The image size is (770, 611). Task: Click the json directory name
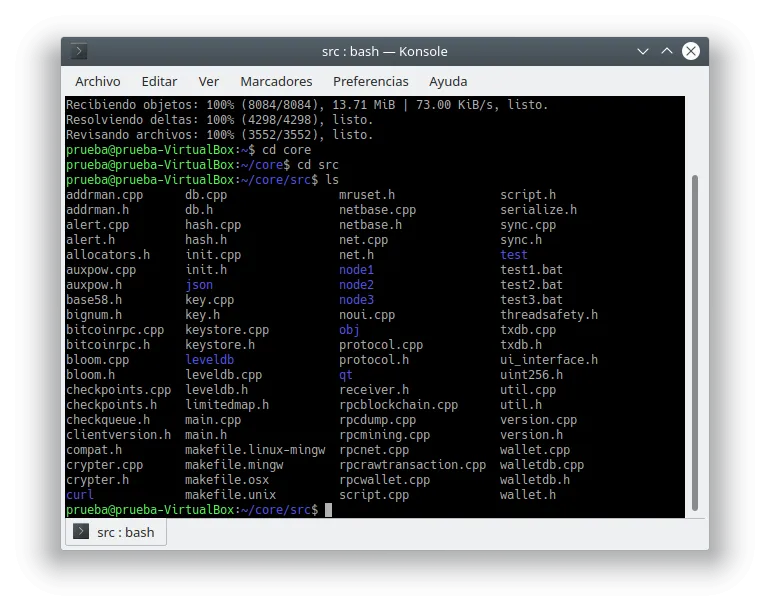pos(199,285)
